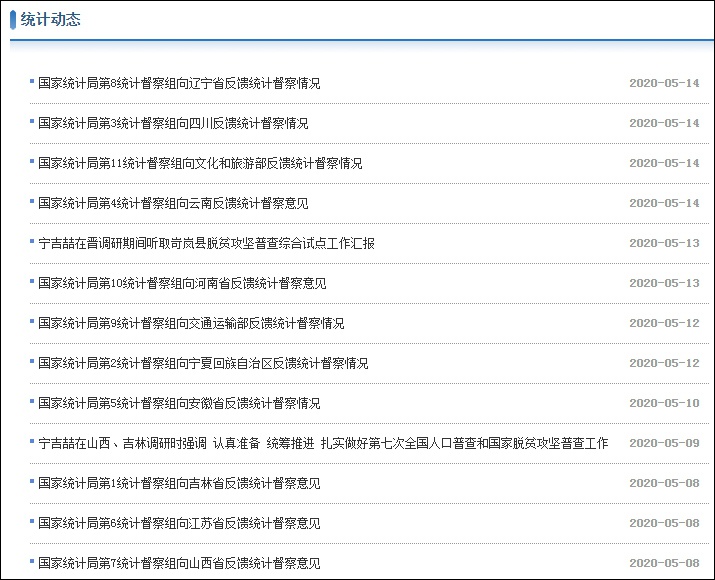Click date 2020-05-14 on the 云南 row
715x580 pixels.
point(664,203)
